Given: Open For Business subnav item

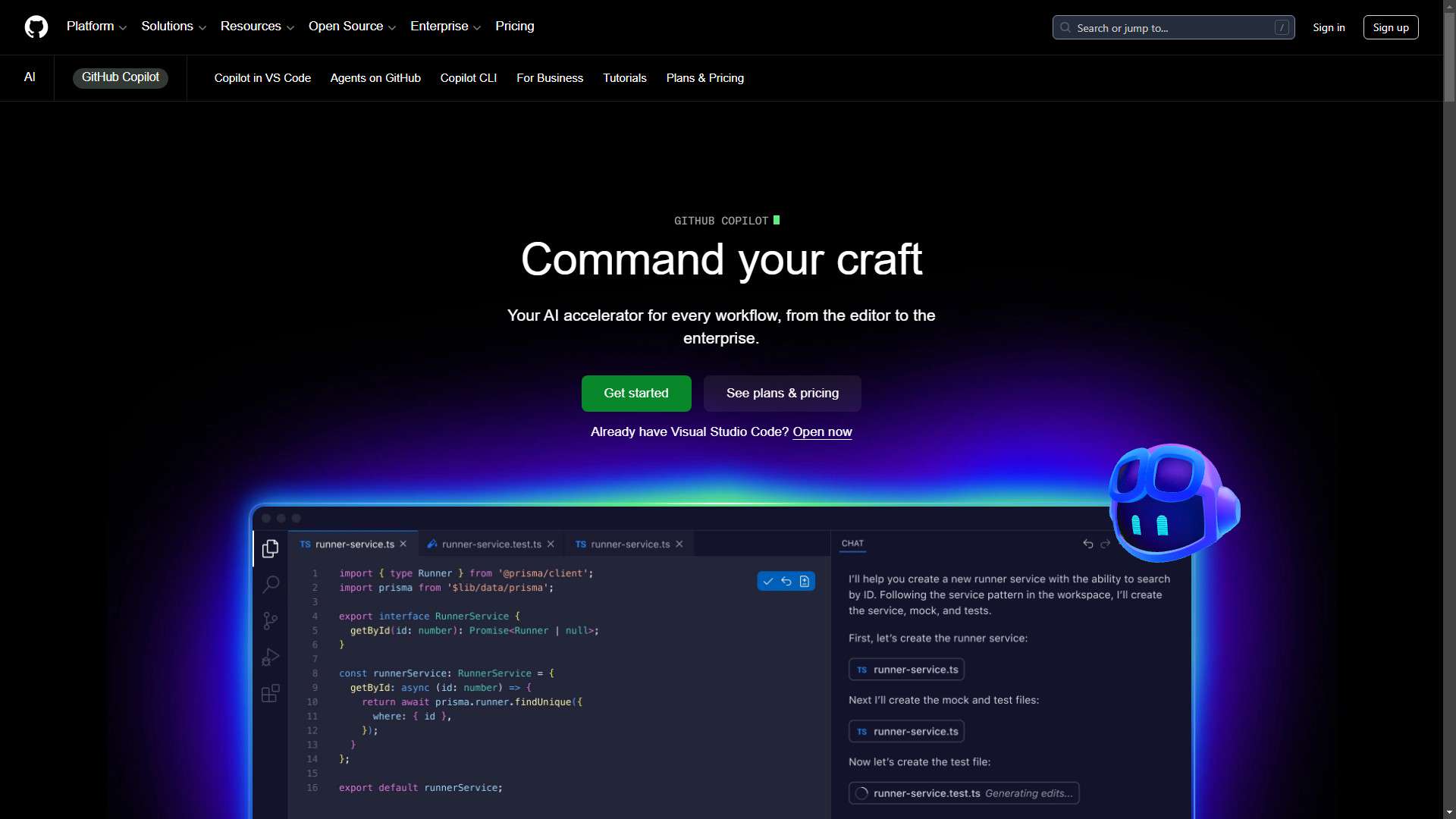Looking at the screenshot, I should coord(550,78).
